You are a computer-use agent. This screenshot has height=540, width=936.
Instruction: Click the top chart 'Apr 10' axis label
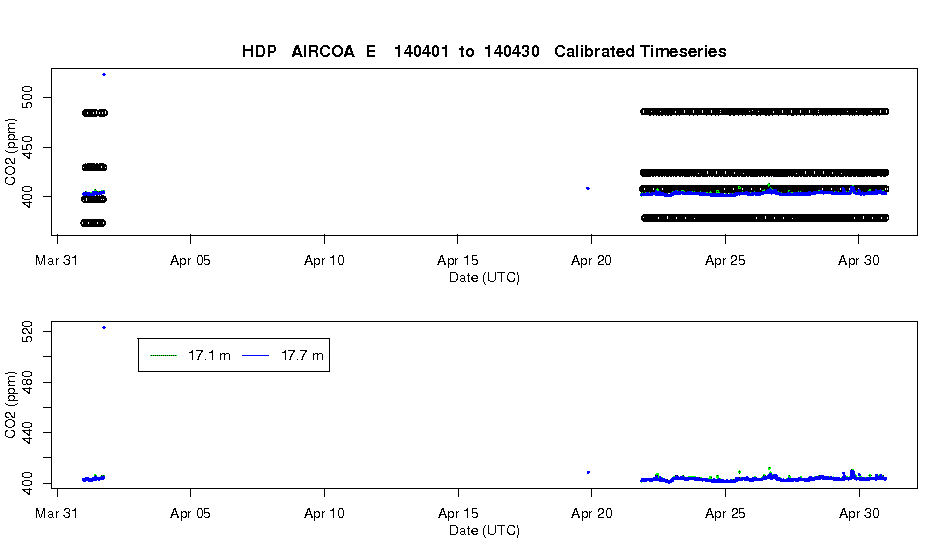pos(324,260)
